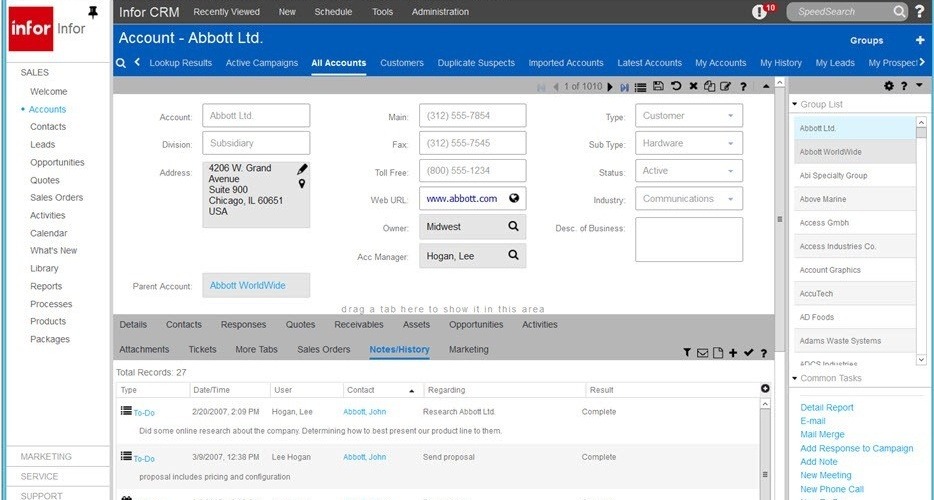Click the lookup magnifier before Lookup Results

121,63
